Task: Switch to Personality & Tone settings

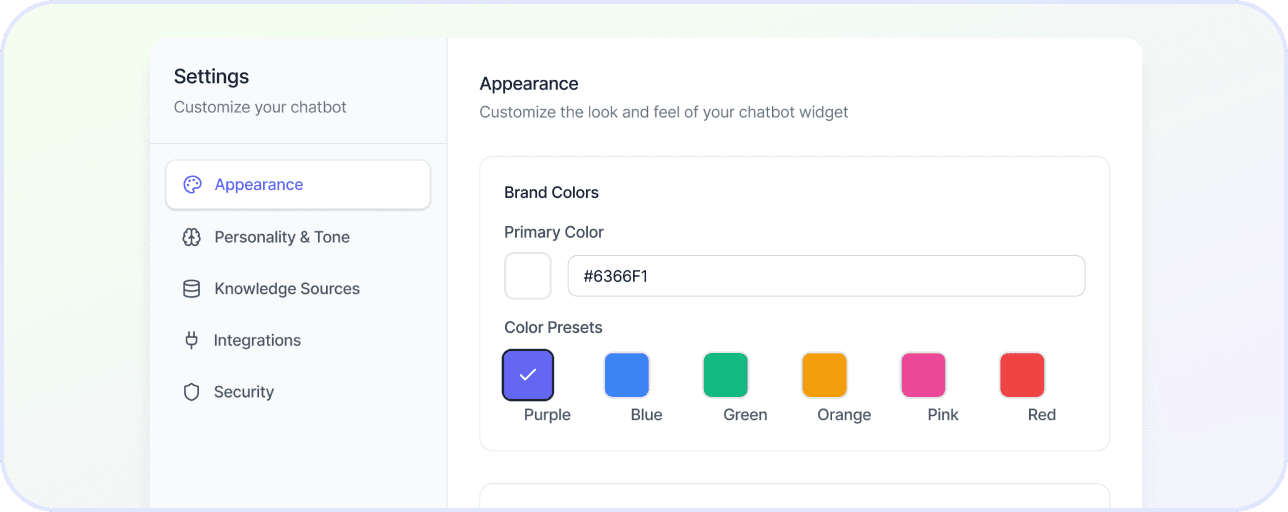Action: click(x=298, y=237)
